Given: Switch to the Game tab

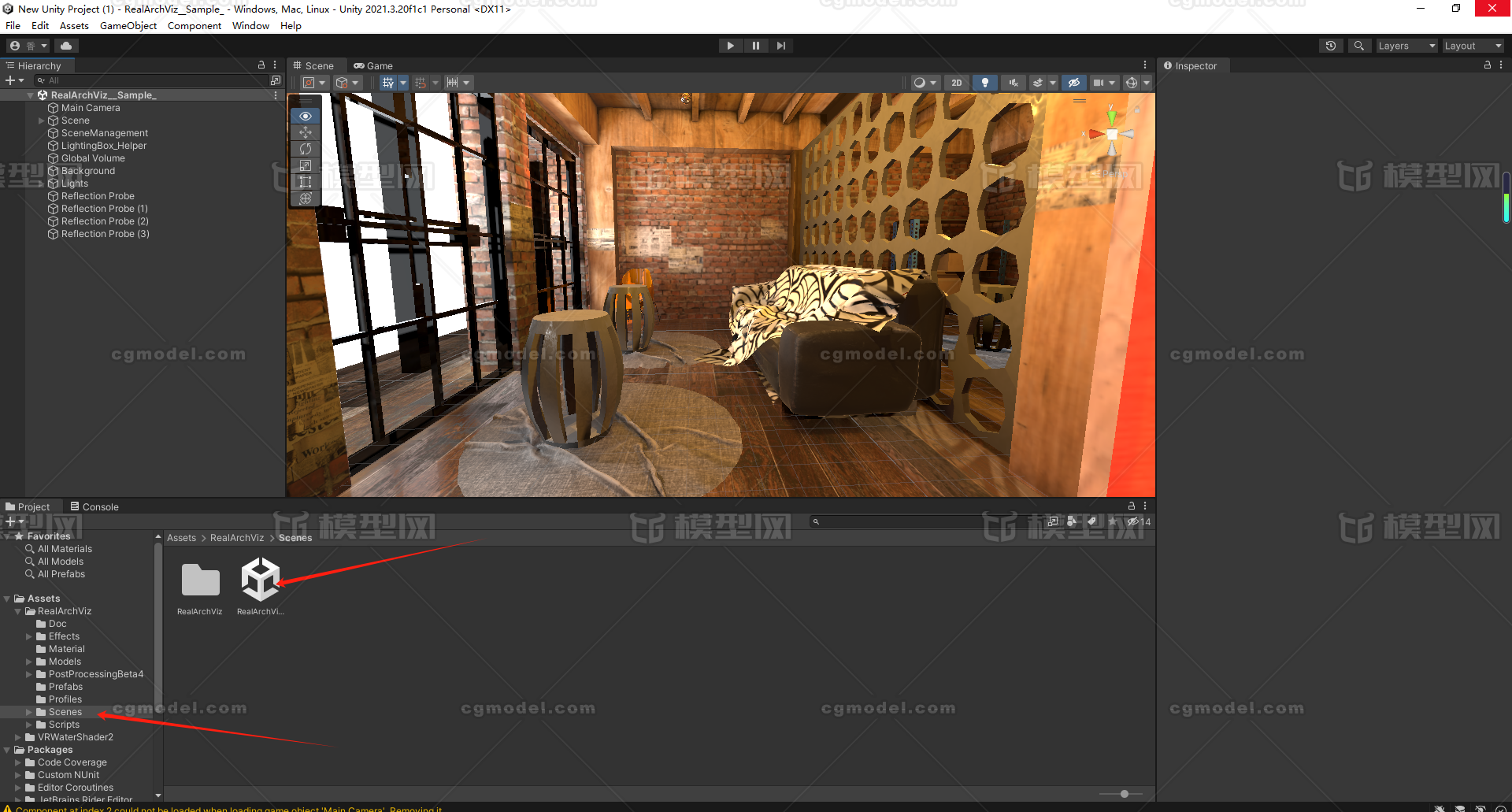Looking at the screenshot, I should click(372, 65).
